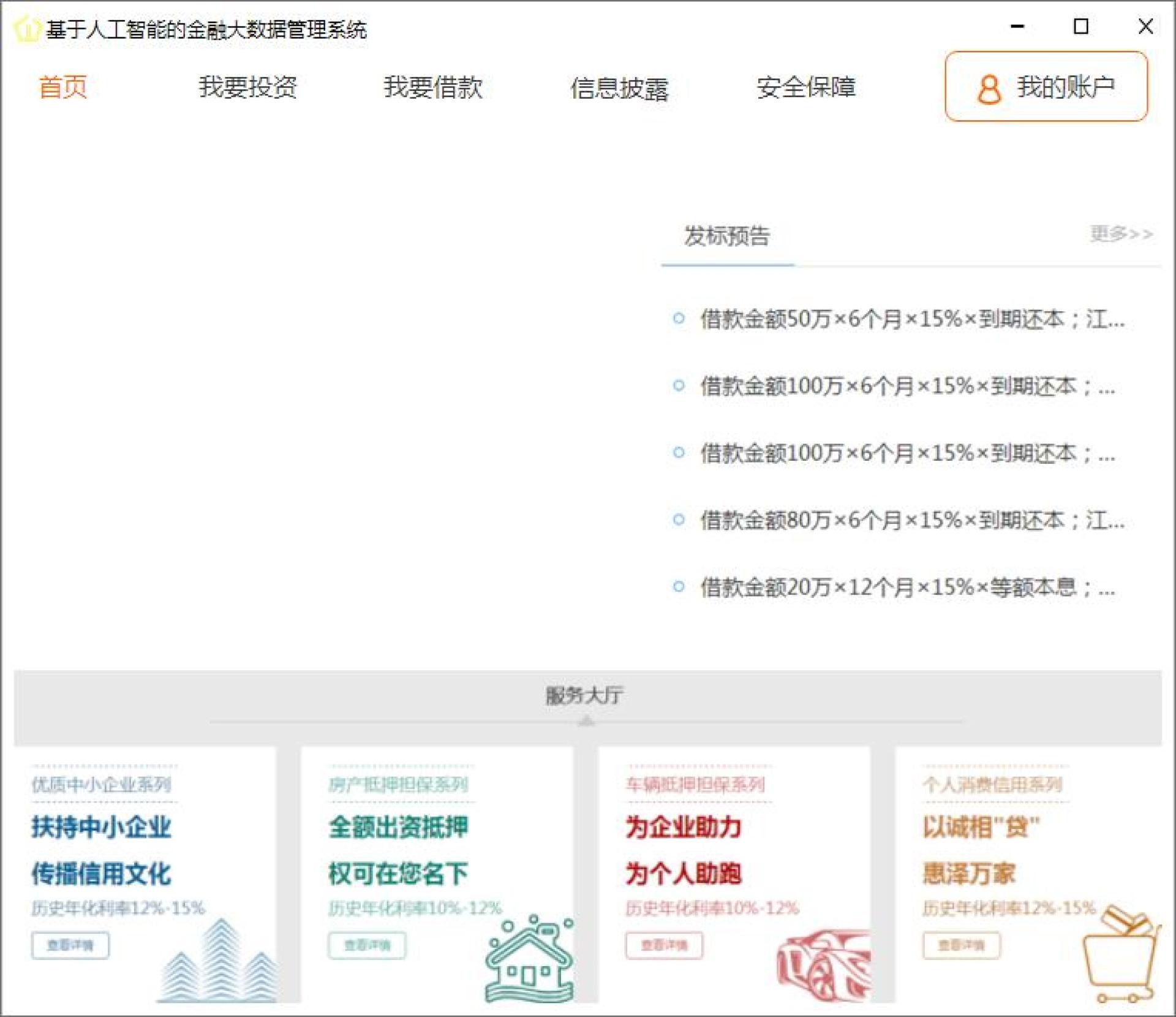
Task: Switch to the 发标预告 tab
Action: [x=726, y=236]
